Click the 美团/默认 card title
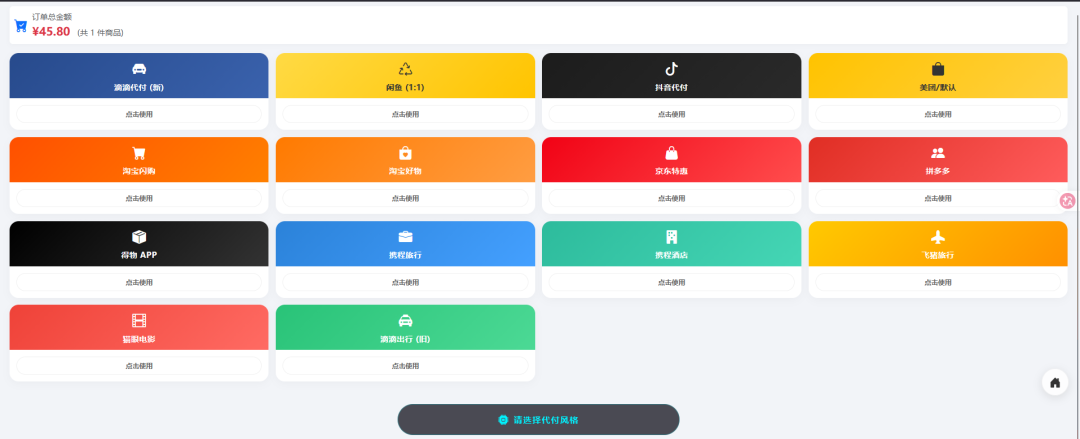This screenshot has height=439, width=1080. tap(938, 88)
